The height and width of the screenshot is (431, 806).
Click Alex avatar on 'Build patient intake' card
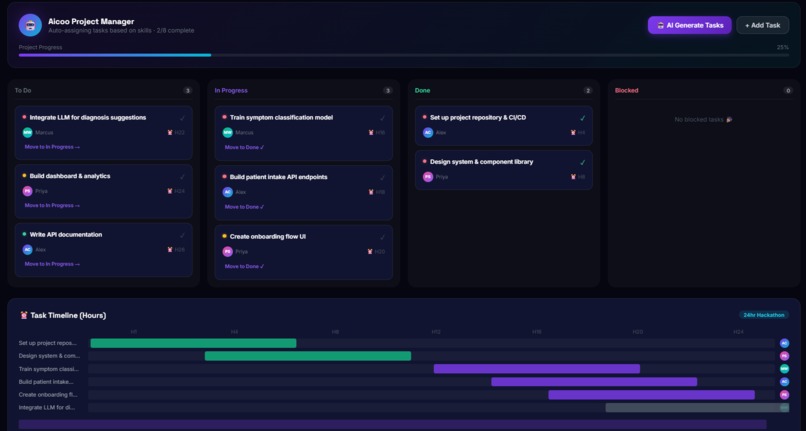(x=228, y=192)
